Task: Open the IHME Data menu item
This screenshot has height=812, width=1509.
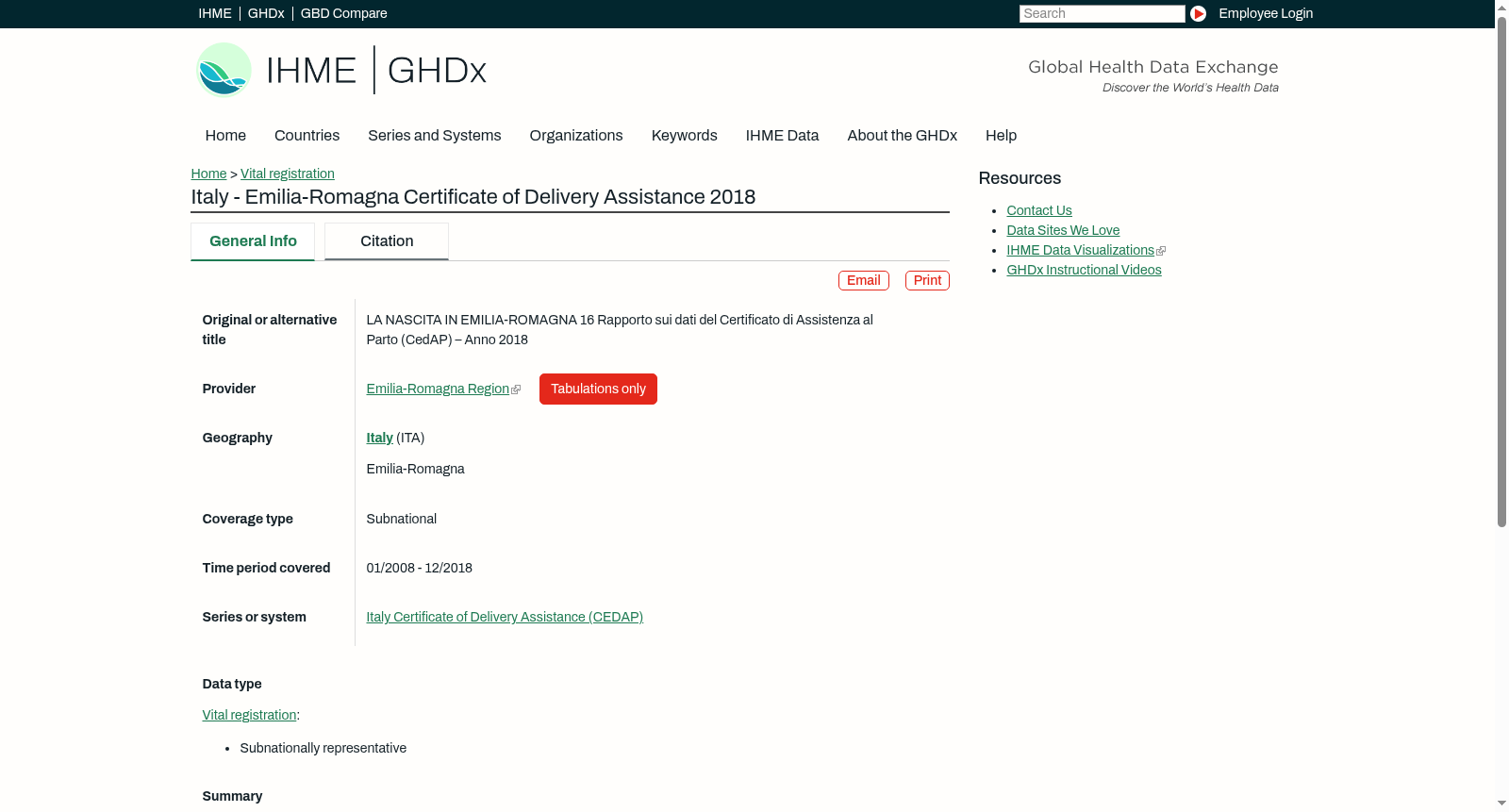Action: [782, 136]
